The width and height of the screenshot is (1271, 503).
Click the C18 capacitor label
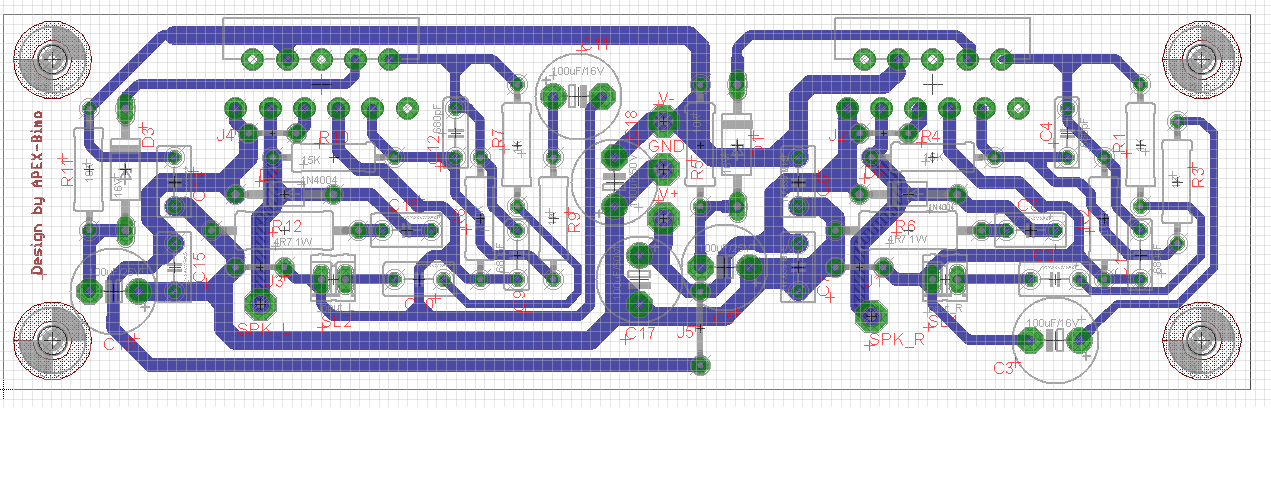[629, 127]
